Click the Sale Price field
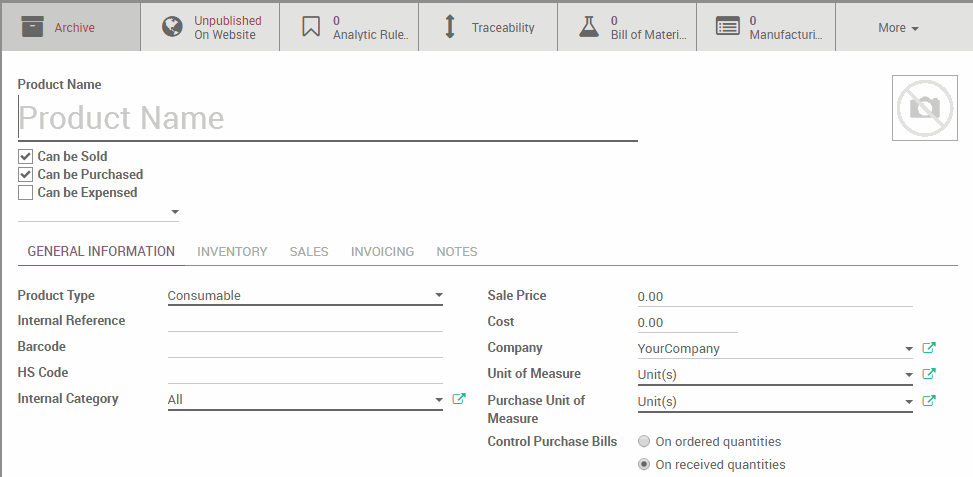 [774, 297]
